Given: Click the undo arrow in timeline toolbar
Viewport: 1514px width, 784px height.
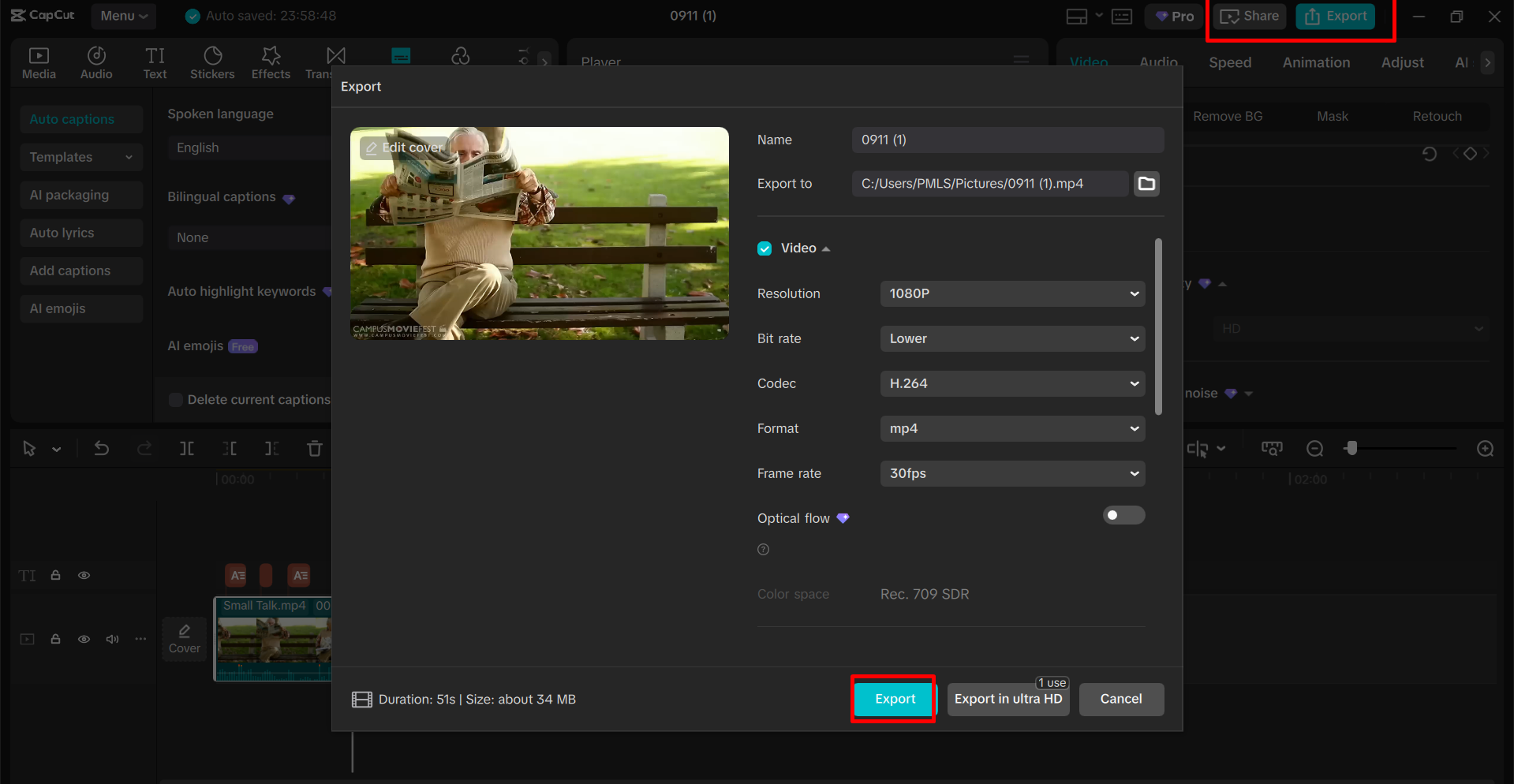Looking at the screenshot, I should pyautogui.click(x=102, y=449).
